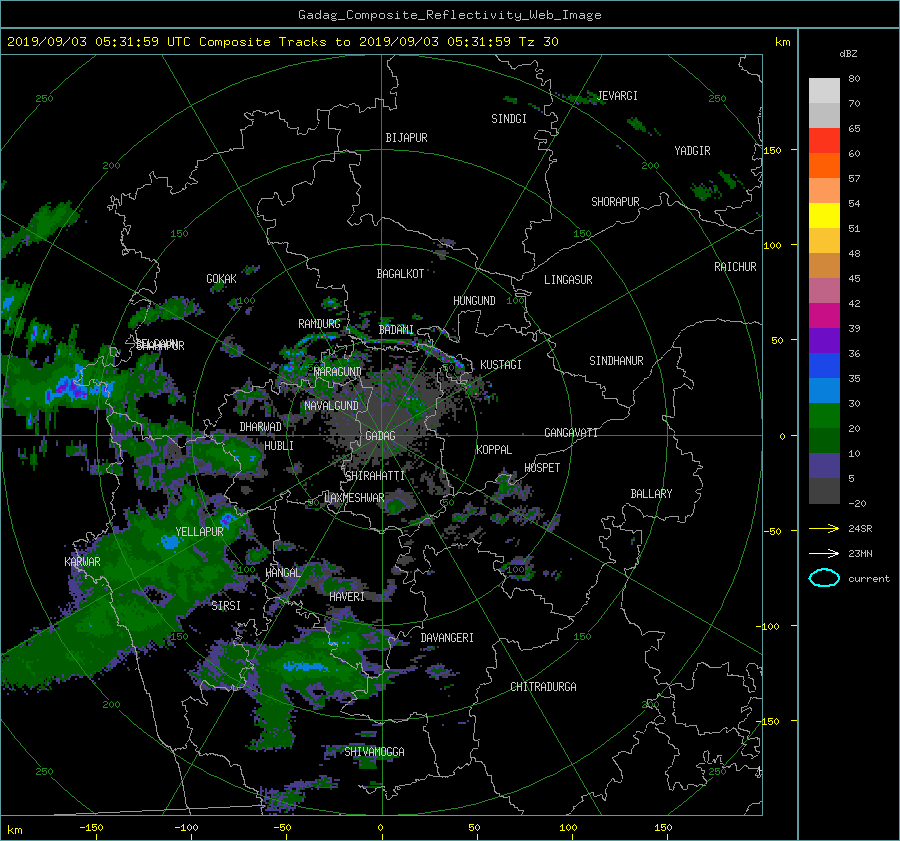The width and height of the screenshot is (900, 841).
Task: Click the SHIVAMOGGA city label
Action: pos(374,752)
